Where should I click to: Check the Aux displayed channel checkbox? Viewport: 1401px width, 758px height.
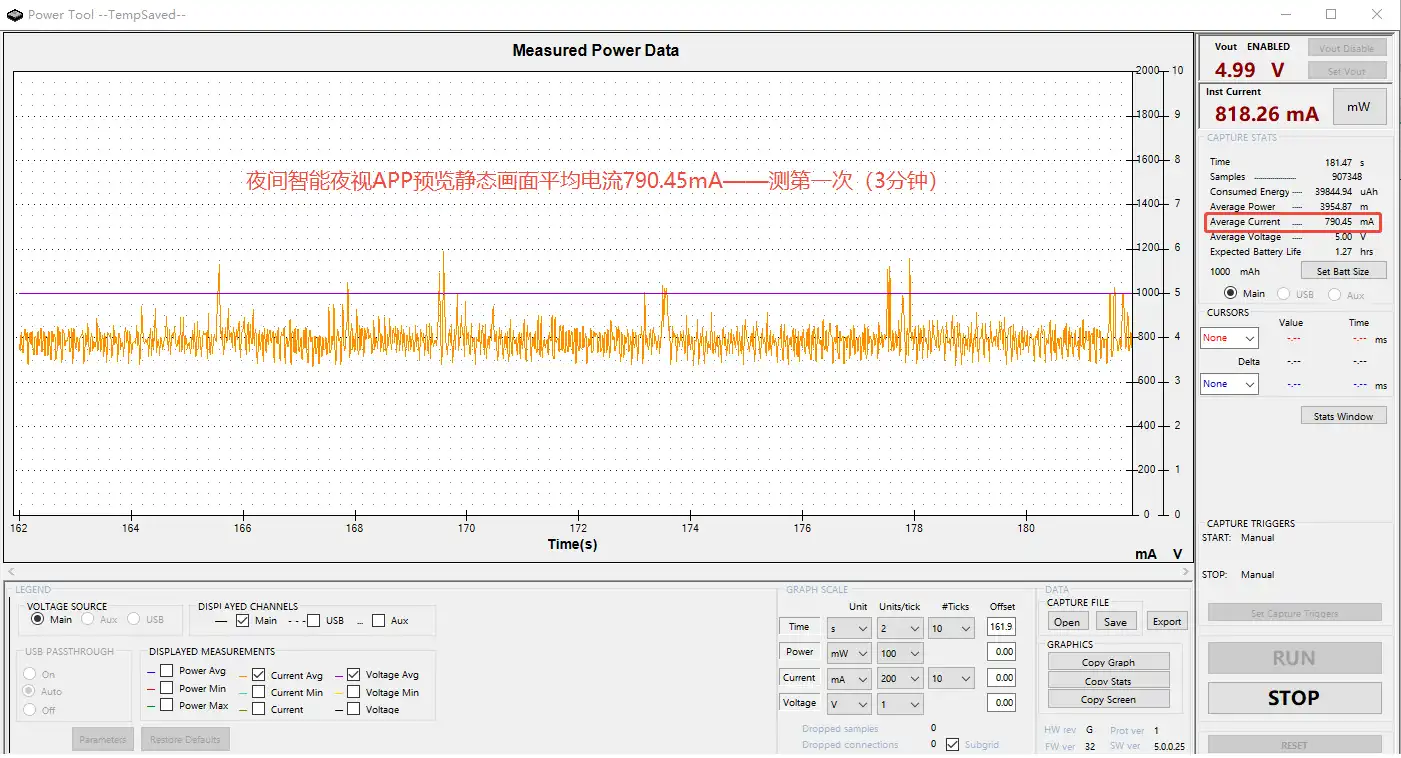[378, 620]
